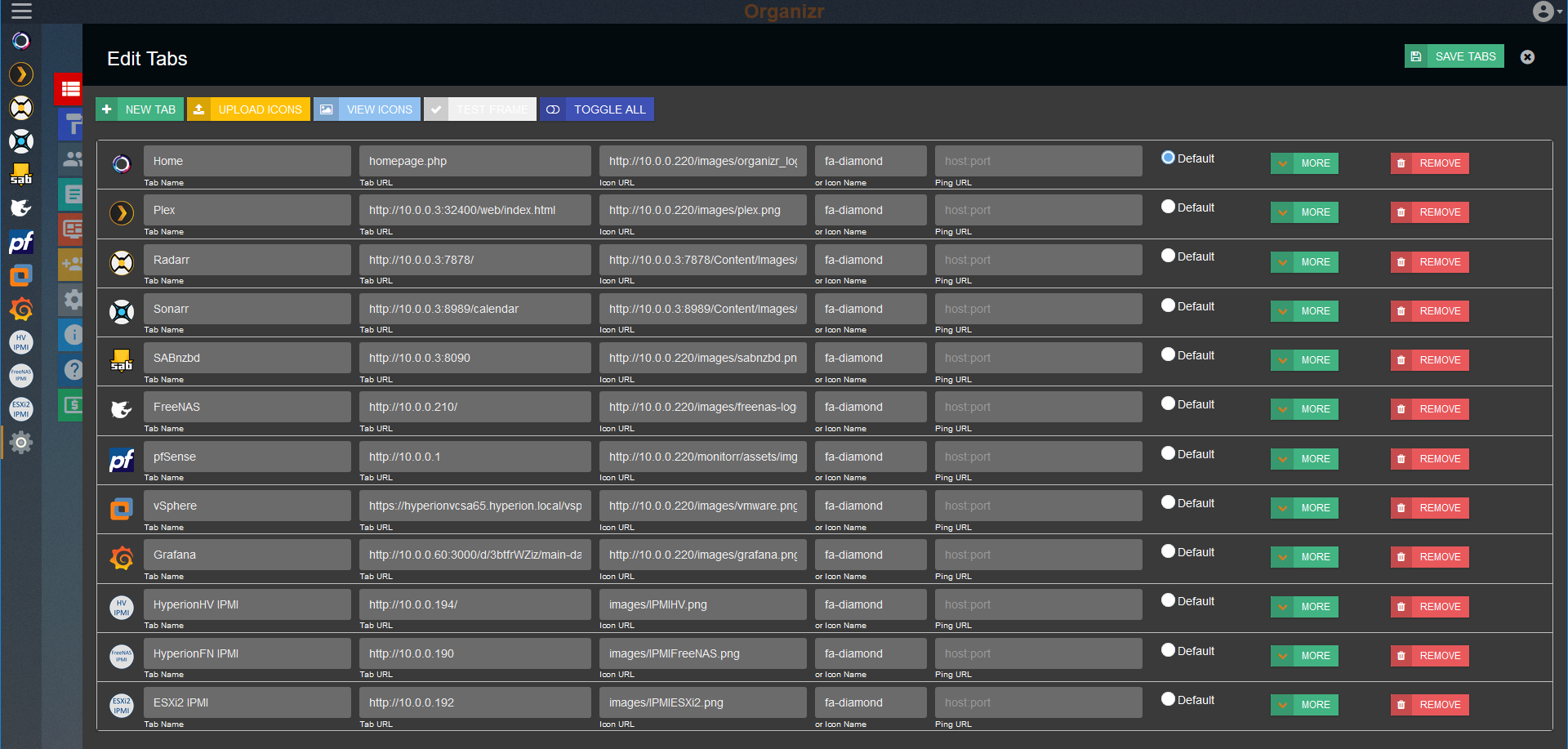Expand MORE options for SABnzbd tab
The image size is (1568, 749).
tap(1304, 360)
